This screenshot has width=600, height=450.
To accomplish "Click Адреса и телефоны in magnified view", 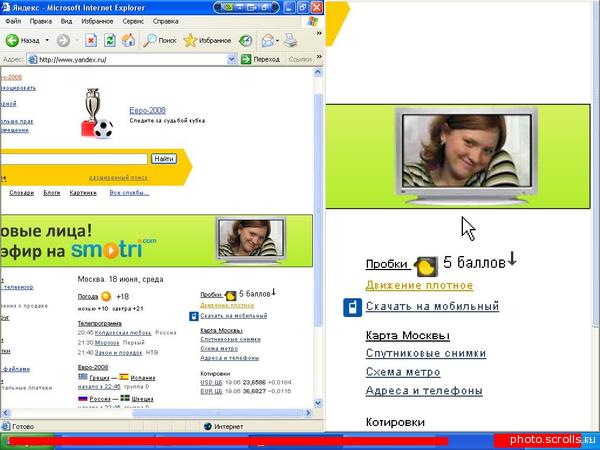I will pos(424,391).
